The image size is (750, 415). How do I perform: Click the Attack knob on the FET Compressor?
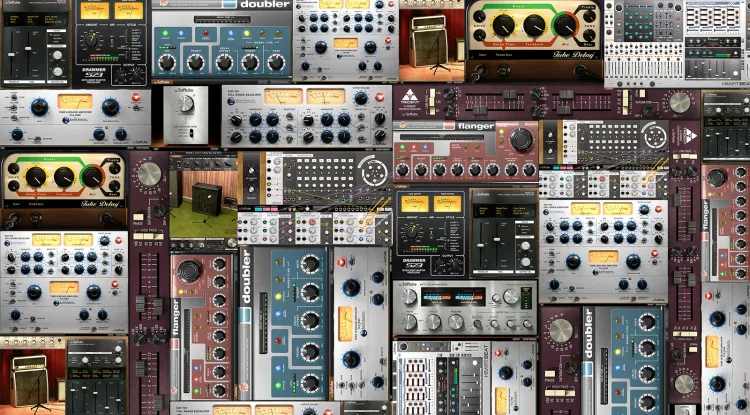click(433, 322)
